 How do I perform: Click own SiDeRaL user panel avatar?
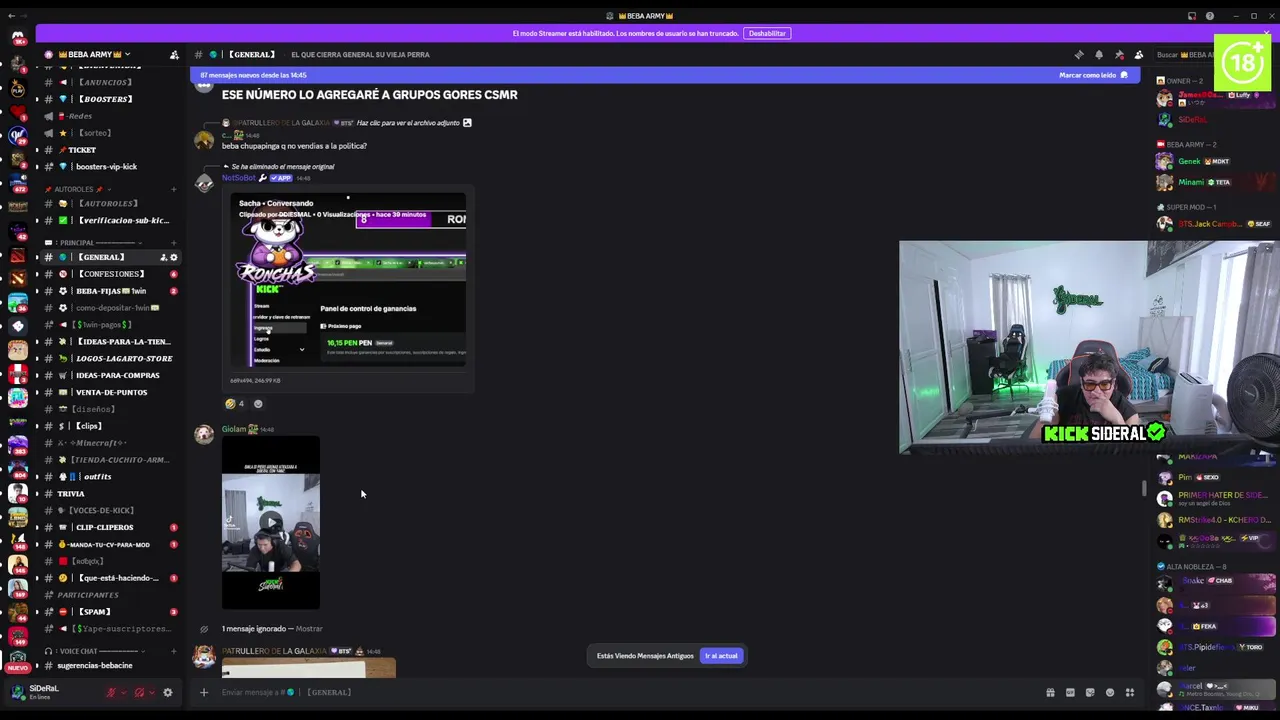(18, 691)
